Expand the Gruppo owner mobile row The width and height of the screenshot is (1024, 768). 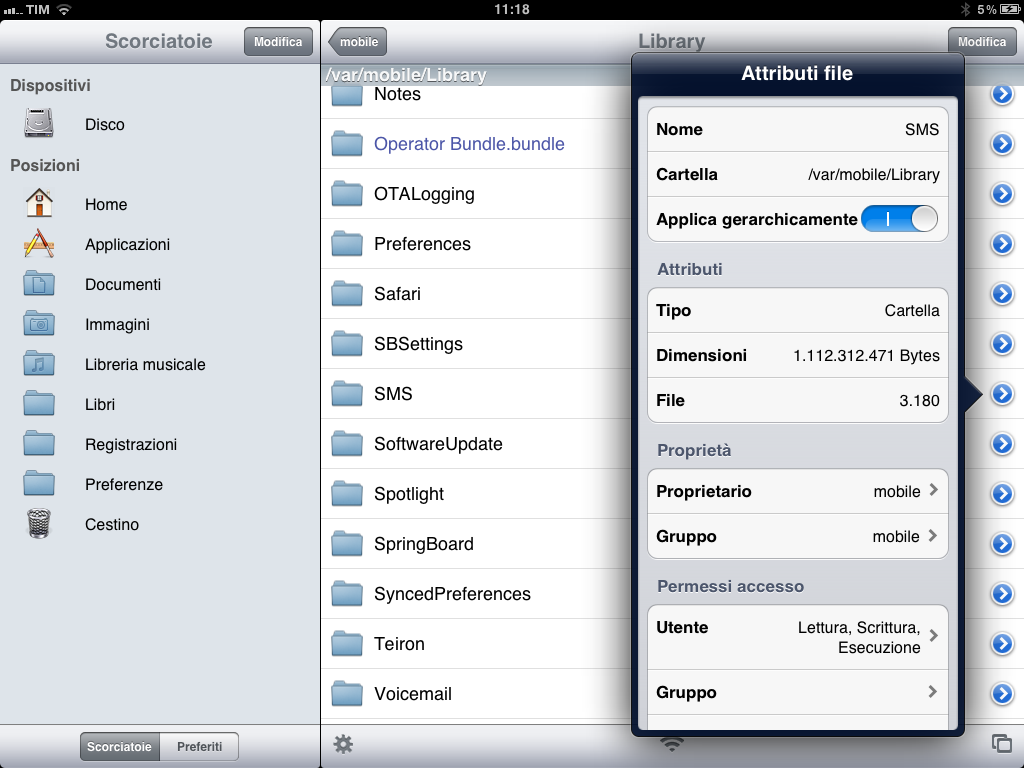(797, 536)
